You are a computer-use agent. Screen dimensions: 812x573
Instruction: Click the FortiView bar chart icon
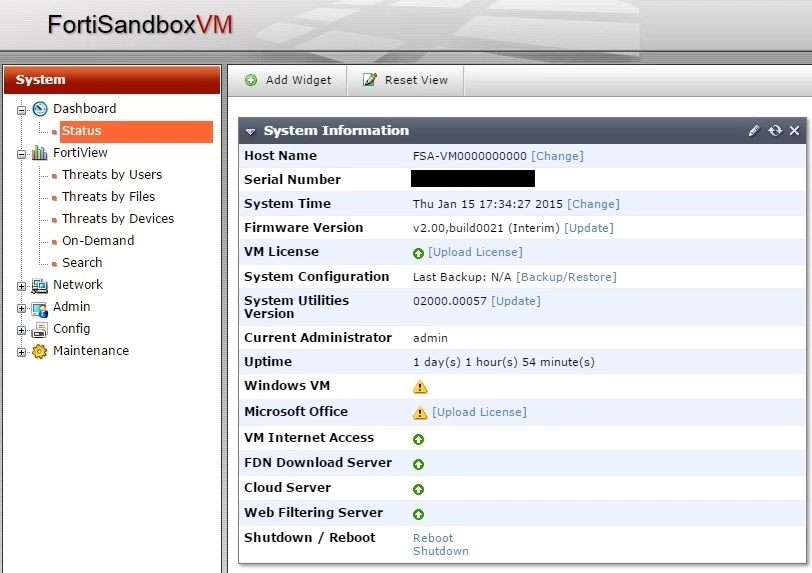tap(40, 153)
